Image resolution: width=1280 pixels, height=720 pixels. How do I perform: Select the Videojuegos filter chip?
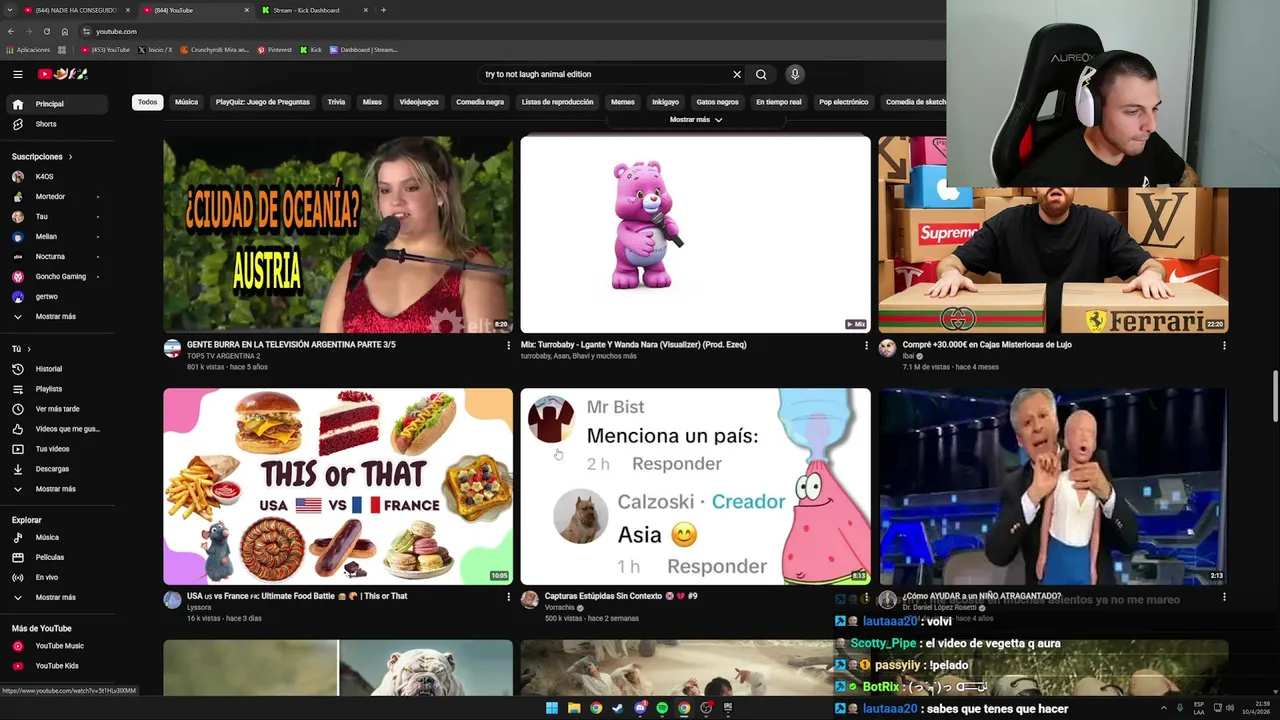pyautogui.click(x=419, y=102)
